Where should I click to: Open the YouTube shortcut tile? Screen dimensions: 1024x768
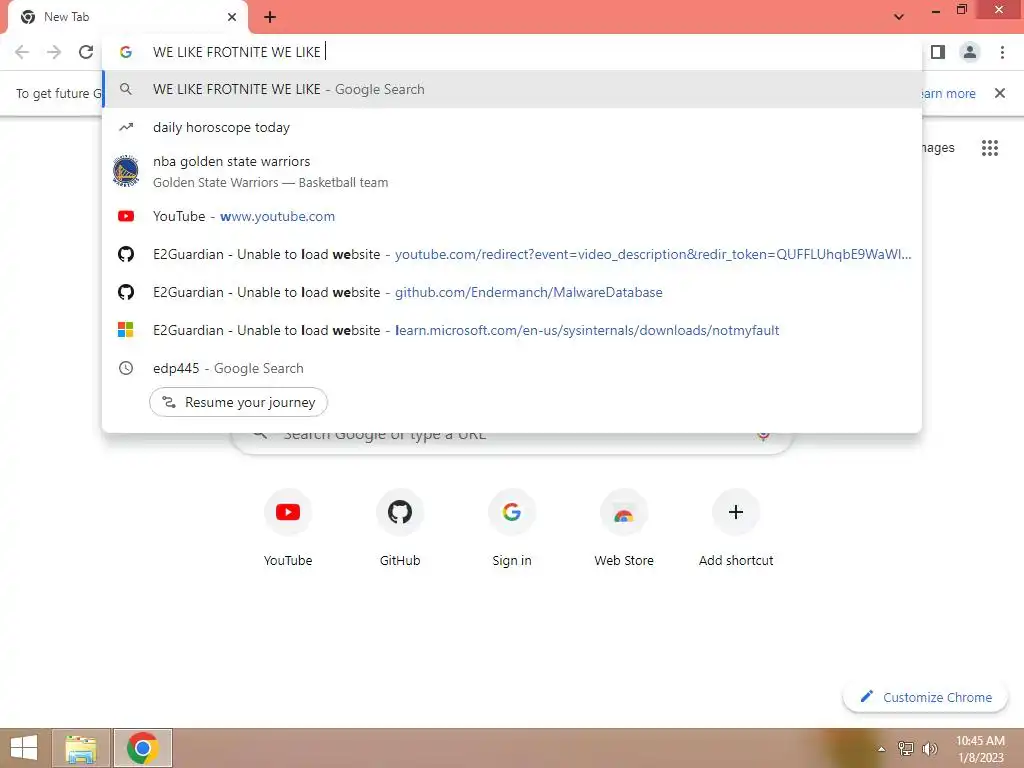tap(288, 528)
